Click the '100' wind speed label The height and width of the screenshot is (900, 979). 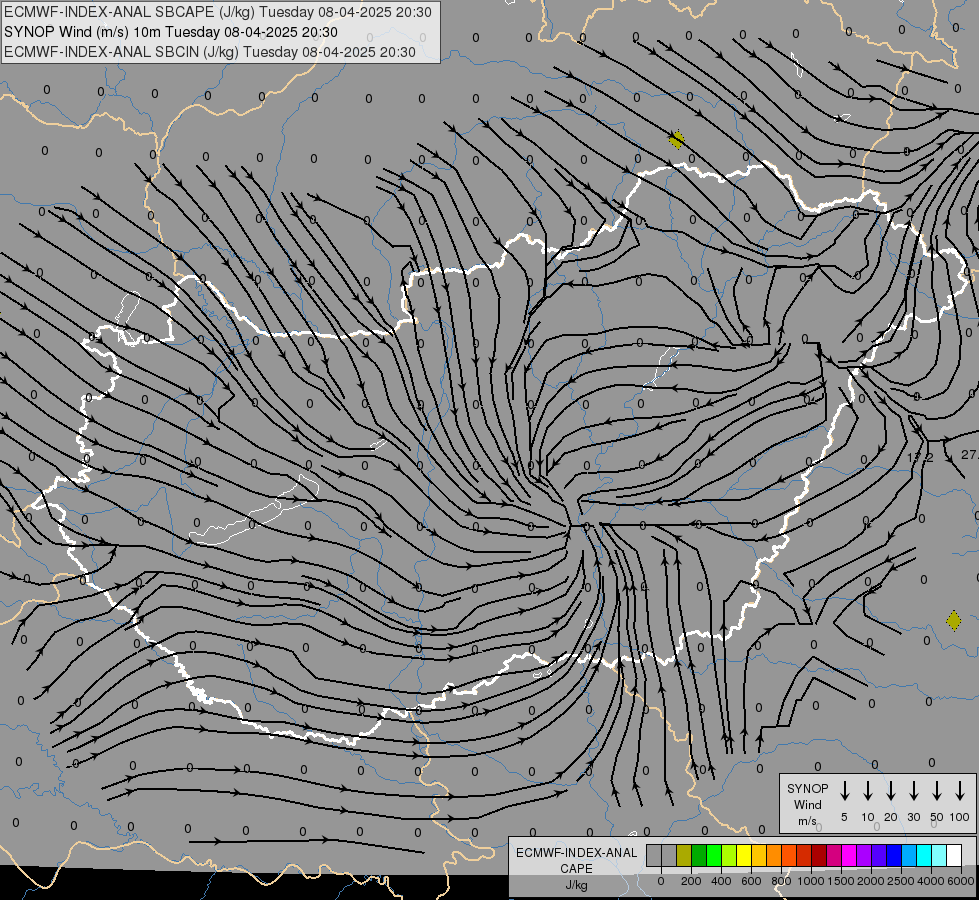click(x=960, y=817)
